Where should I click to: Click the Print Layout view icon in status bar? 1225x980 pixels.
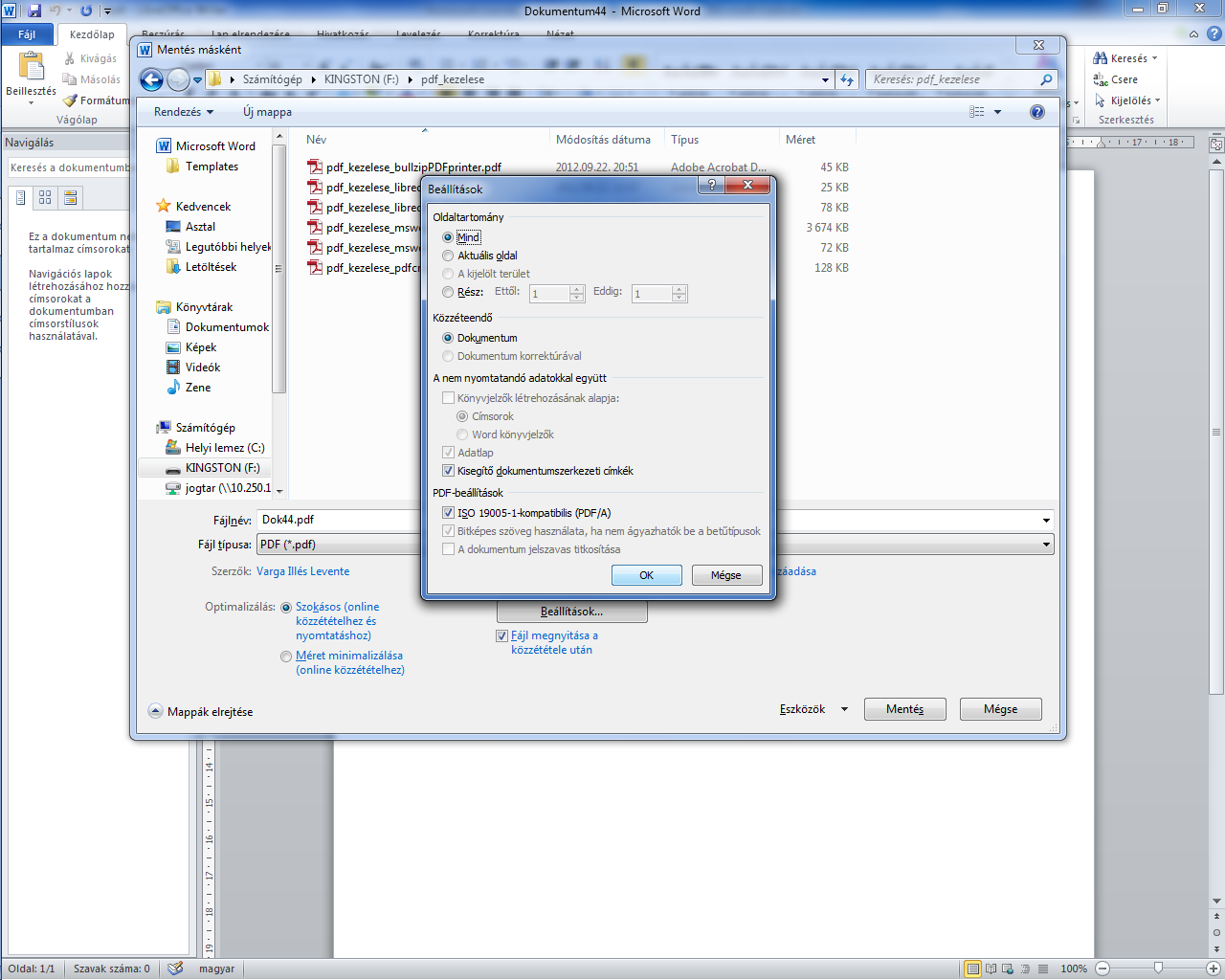pyautogui.click(x=973, y=969)
